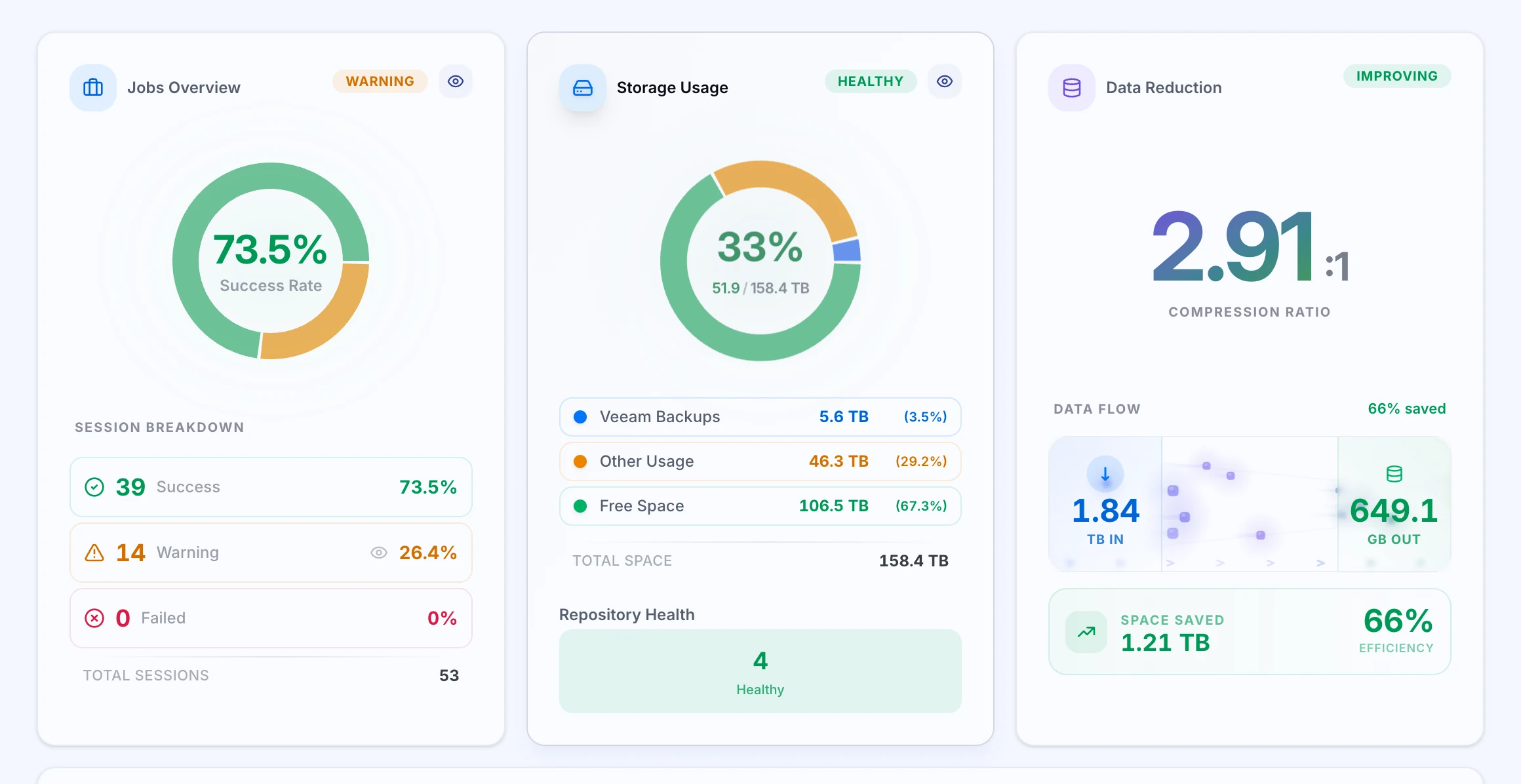The height and width of the screenshot is (784, 1521).
Task: Click the '158.4 TB' total space value
Action: tap(914, 561)
